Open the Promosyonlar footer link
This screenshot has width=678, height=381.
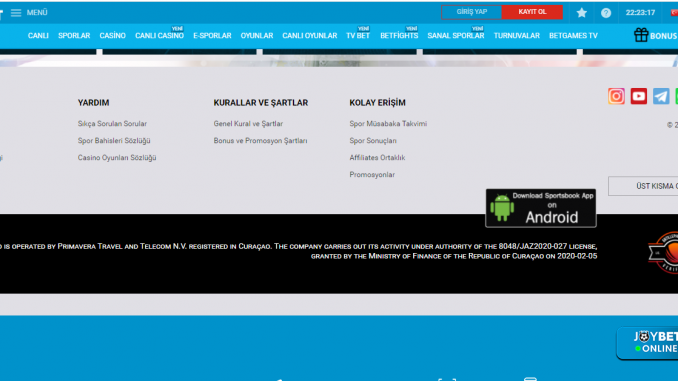[372, 175]
